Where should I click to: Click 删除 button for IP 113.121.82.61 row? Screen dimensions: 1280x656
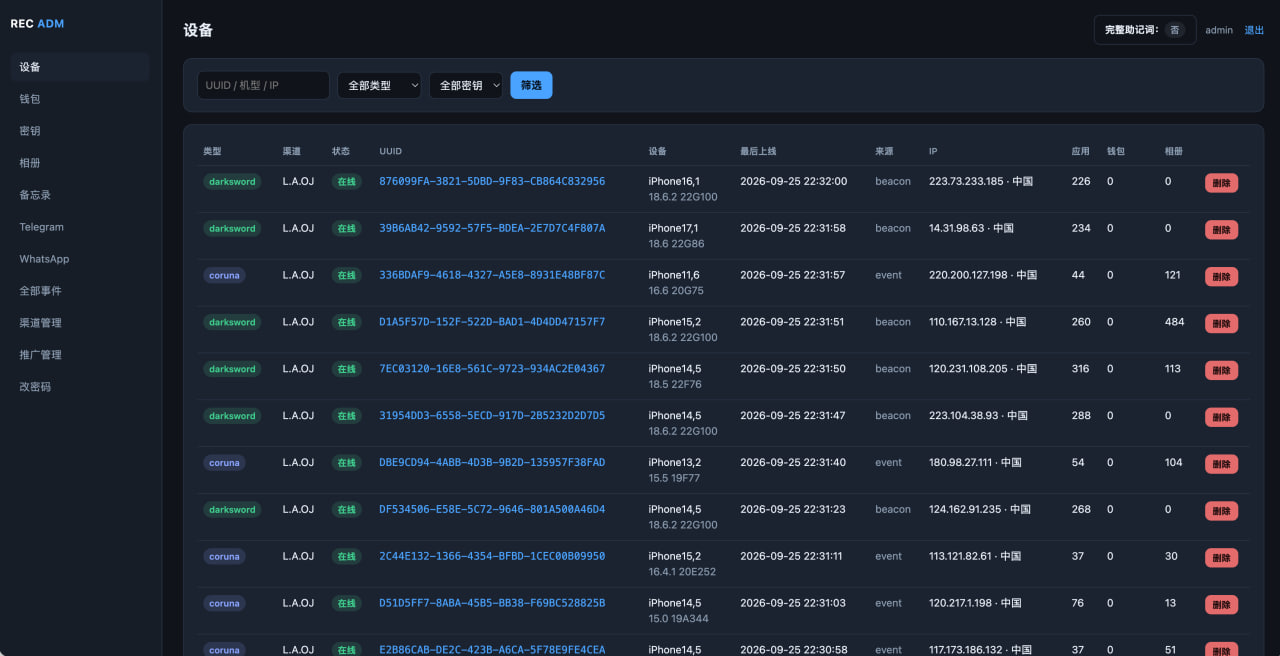1221,558
